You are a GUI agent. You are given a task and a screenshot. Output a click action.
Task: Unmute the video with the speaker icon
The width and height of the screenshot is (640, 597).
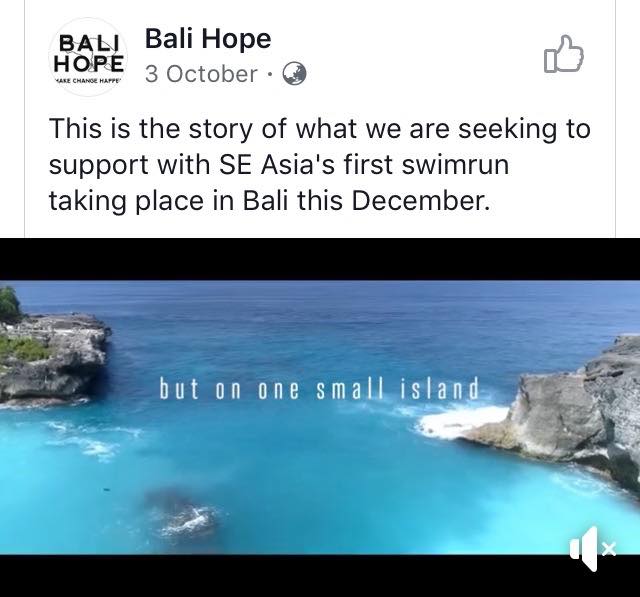pos(593,549)
